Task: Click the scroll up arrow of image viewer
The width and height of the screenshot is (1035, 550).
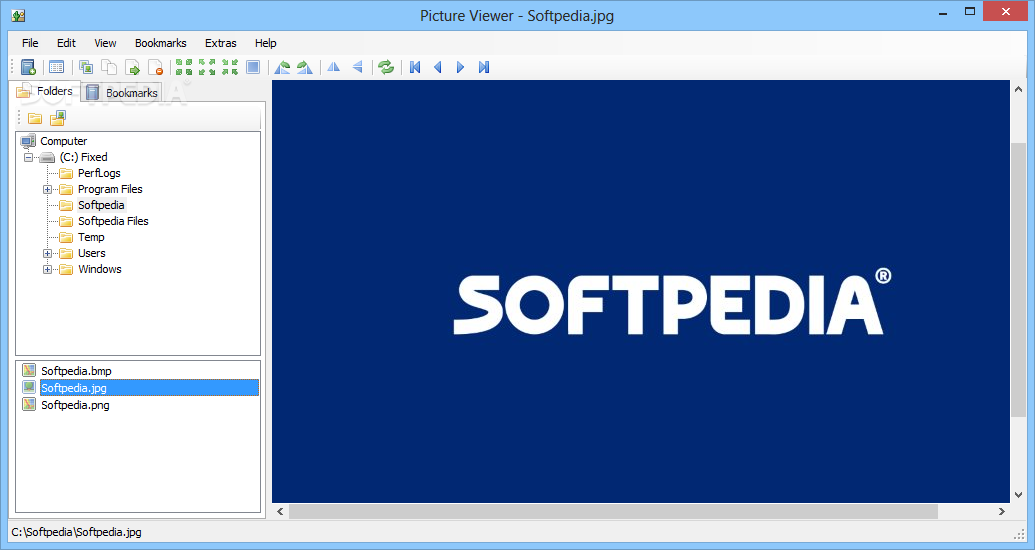Action: [1017, 88]
